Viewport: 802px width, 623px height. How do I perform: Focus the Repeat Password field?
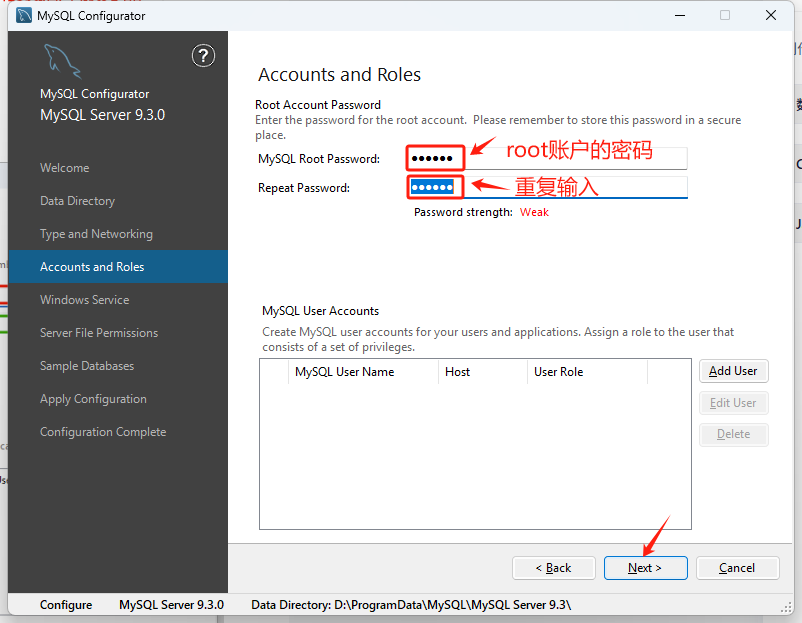(548, 187)
